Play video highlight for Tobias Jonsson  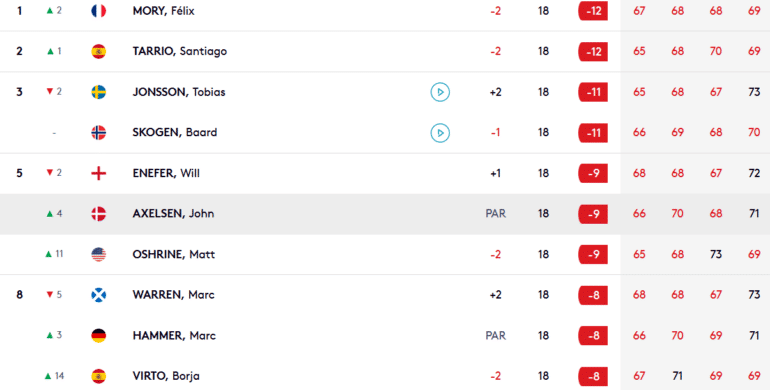(440, 92)
